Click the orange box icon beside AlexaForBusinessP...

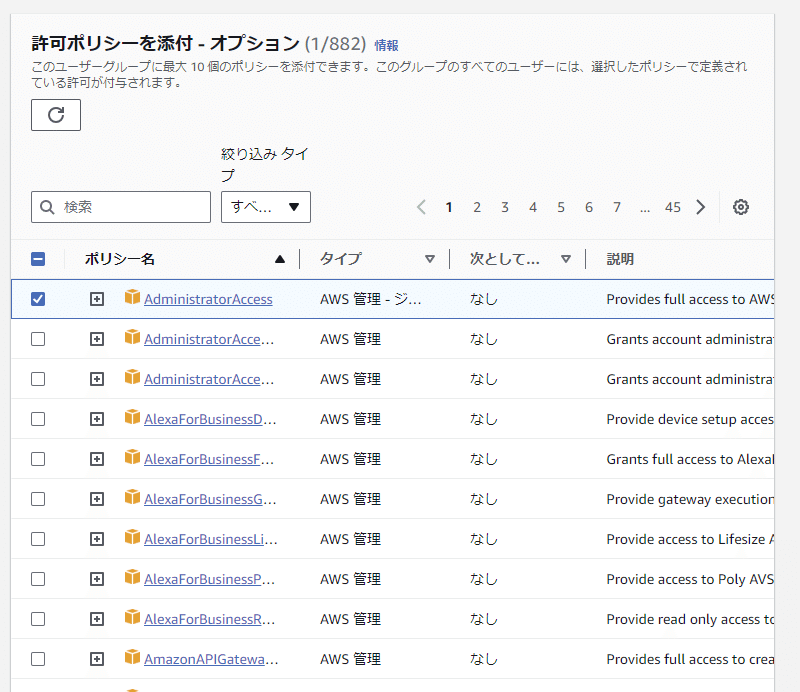132,577
